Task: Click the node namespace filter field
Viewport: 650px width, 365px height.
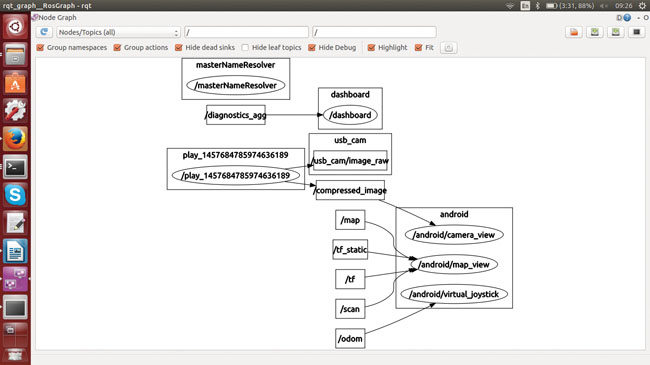Action: (246, 32)
